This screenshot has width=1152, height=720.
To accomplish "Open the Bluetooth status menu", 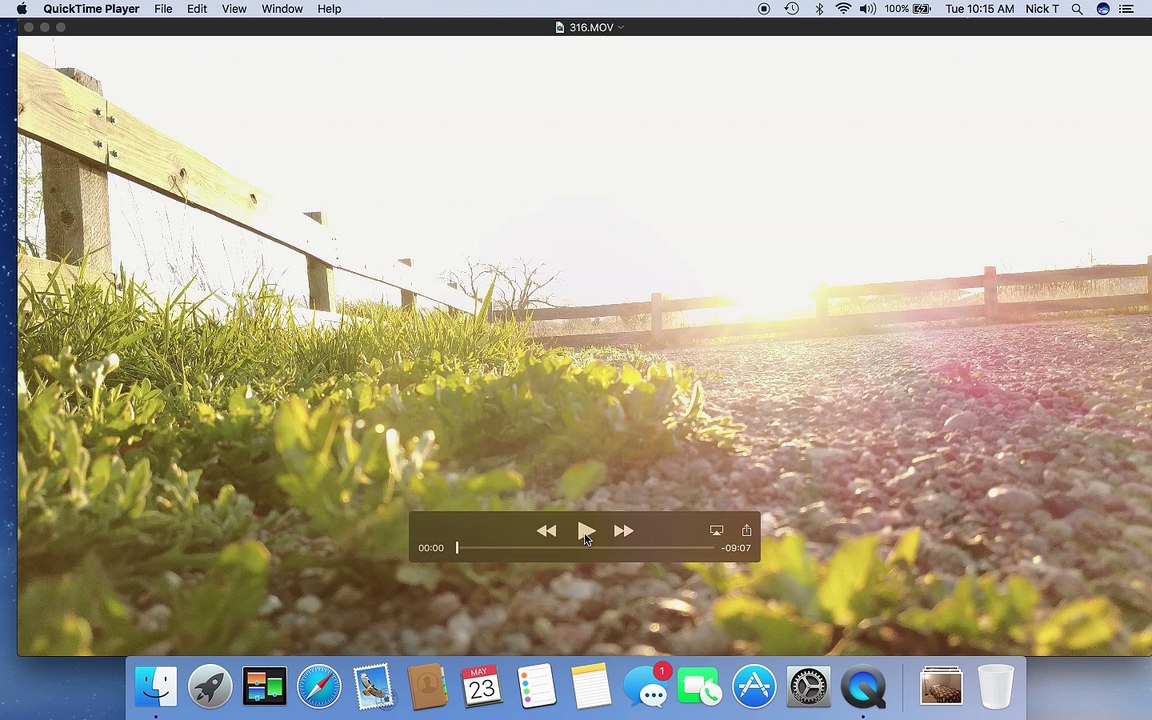I will tap(818, 9).
